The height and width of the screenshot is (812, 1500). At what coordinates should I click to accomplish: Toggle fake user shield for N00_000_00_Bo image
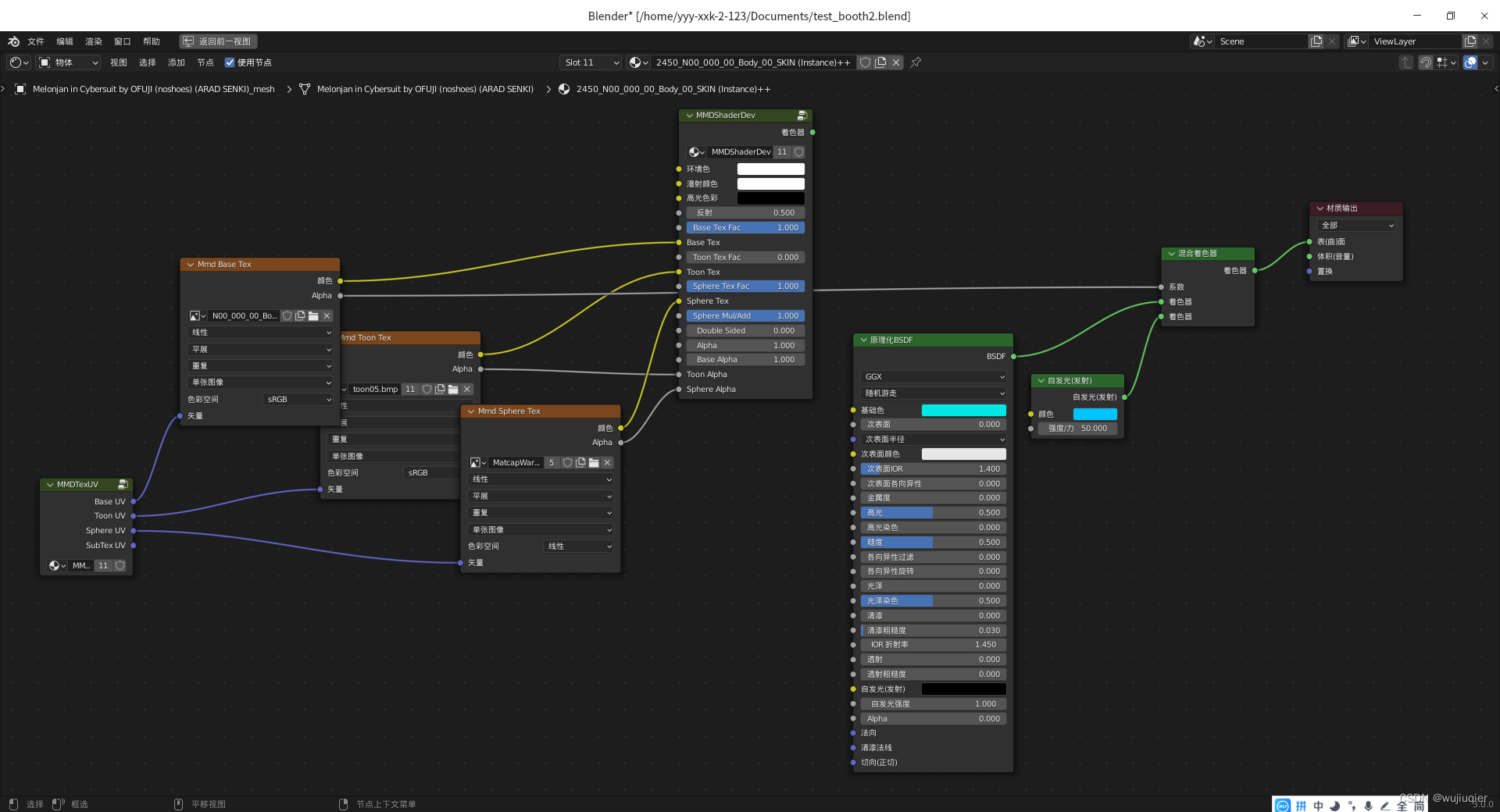tap(287, 316)
